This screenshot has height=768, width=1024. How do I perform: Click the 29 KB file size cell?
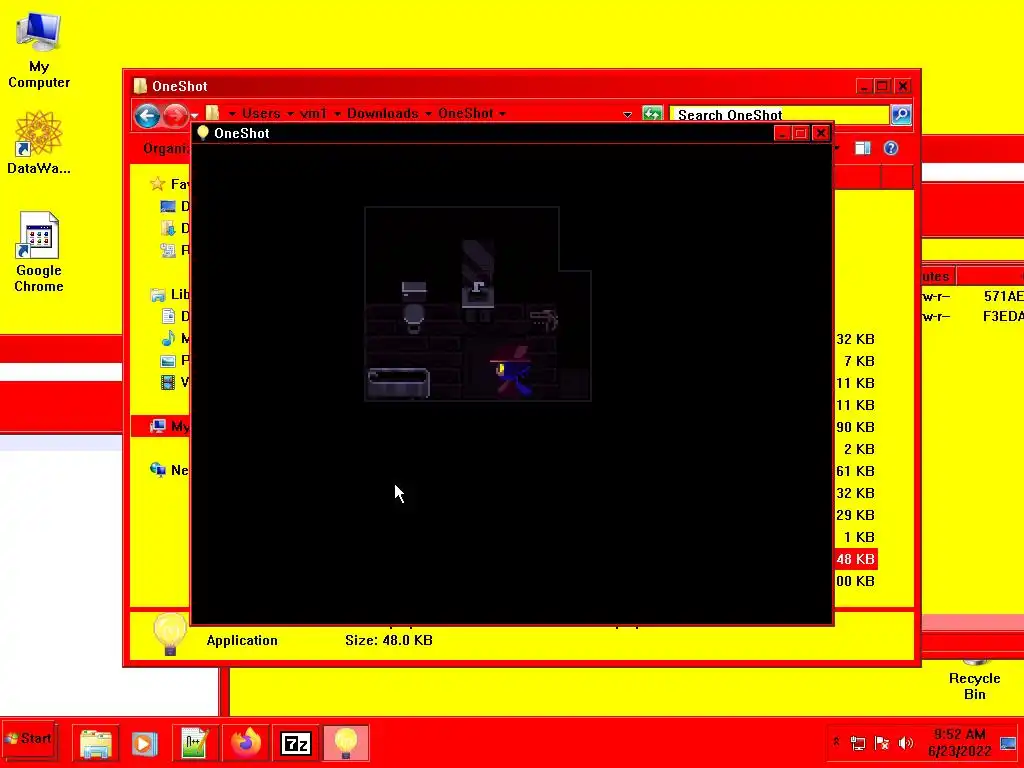click(856, 515)
